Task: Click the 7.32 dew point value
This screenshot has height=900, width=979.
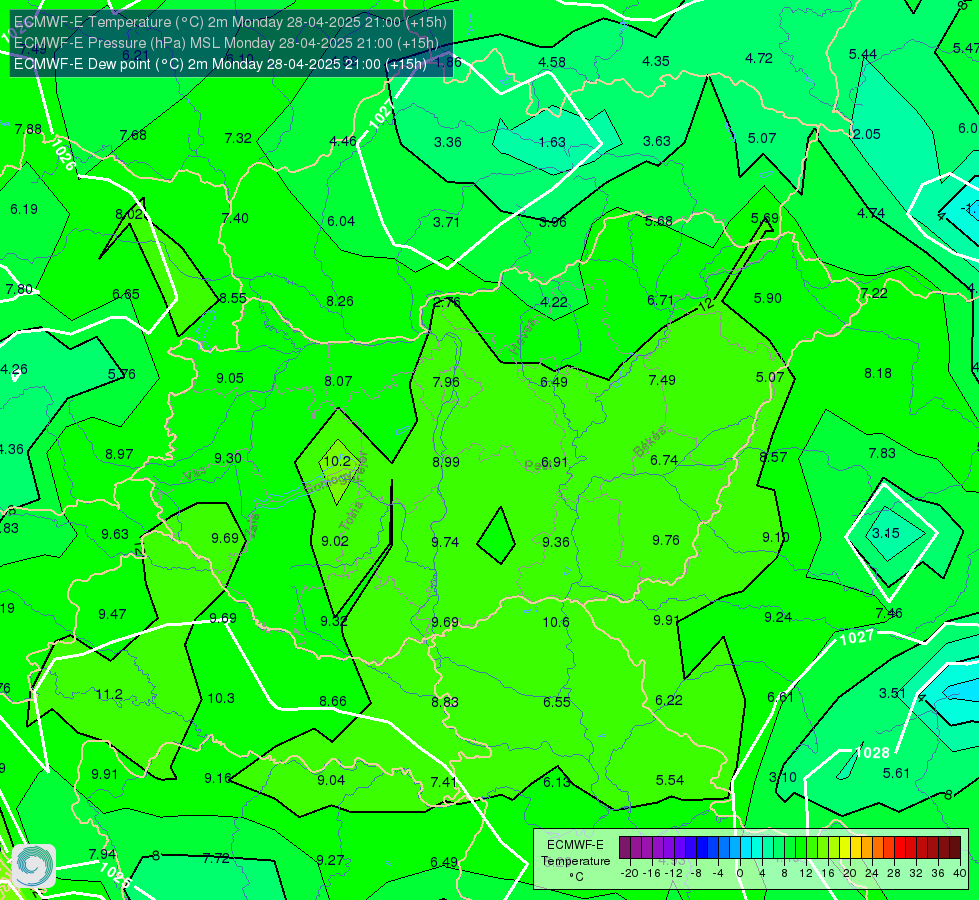Action: [238, 138]
